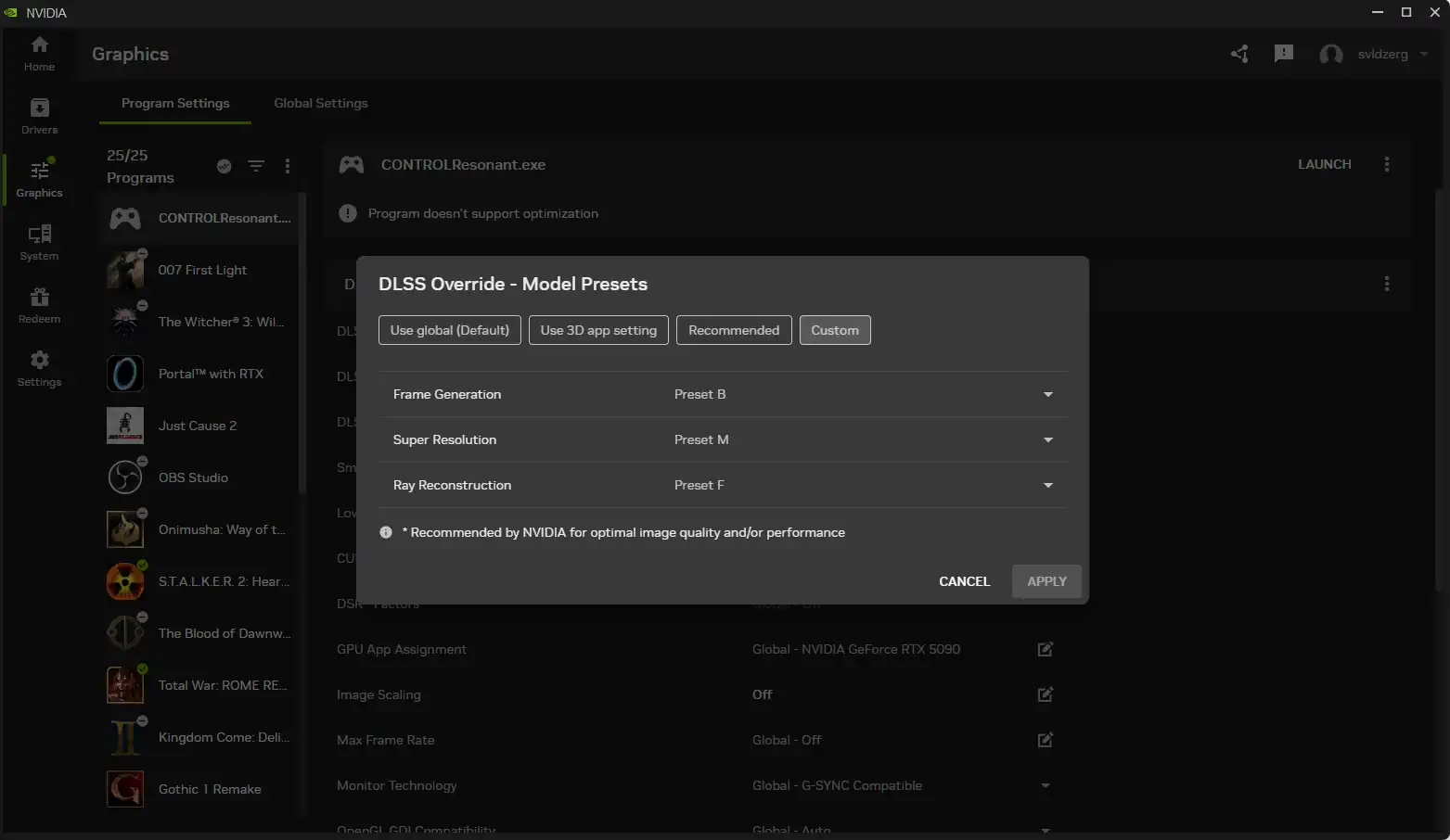The width and height of the screenshot is (1450, 840).
Task: Choose Use global (Default) preset option
Action: point(450,330)
